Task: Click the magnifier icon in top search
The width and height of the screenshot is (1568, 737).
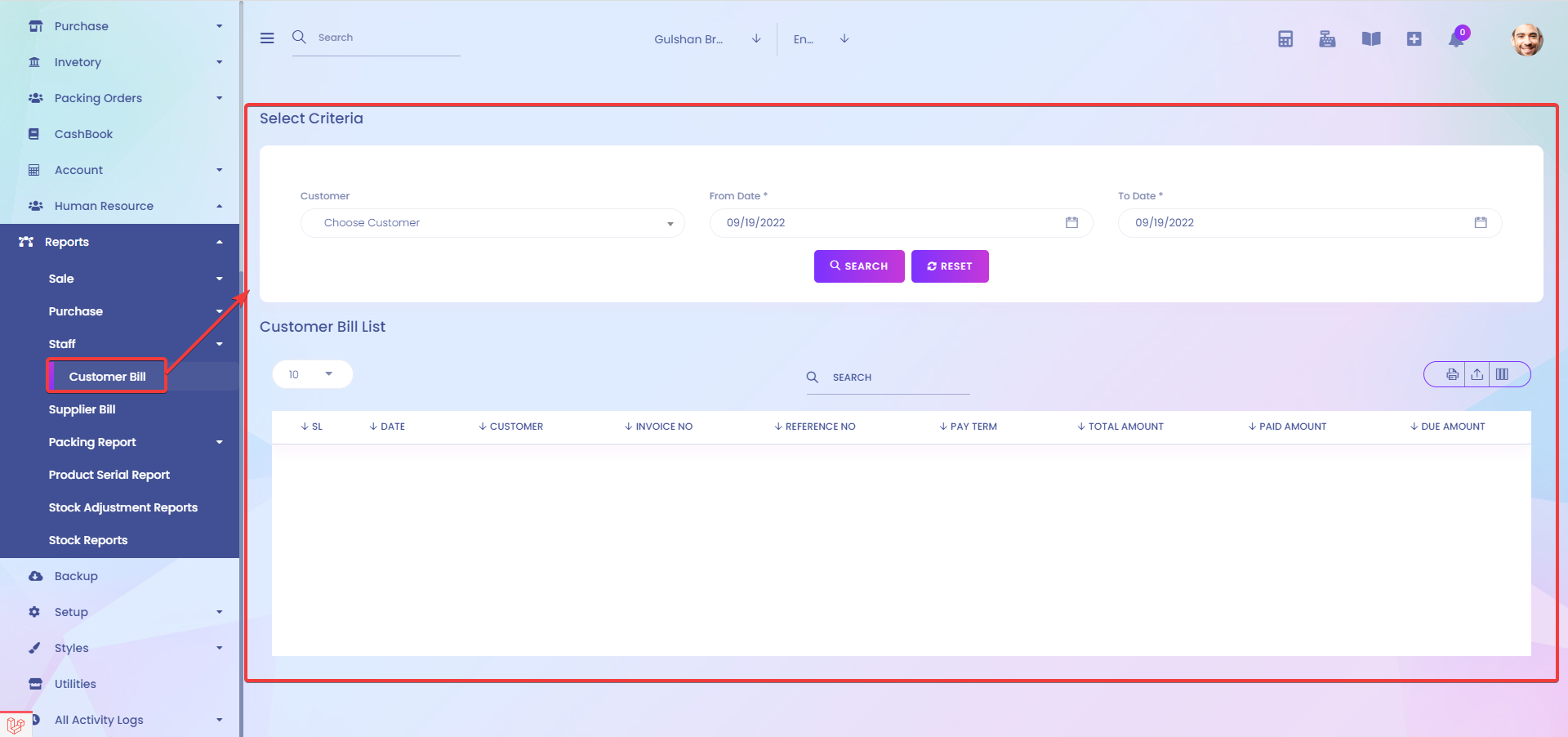Action: (x=299, y=37)
